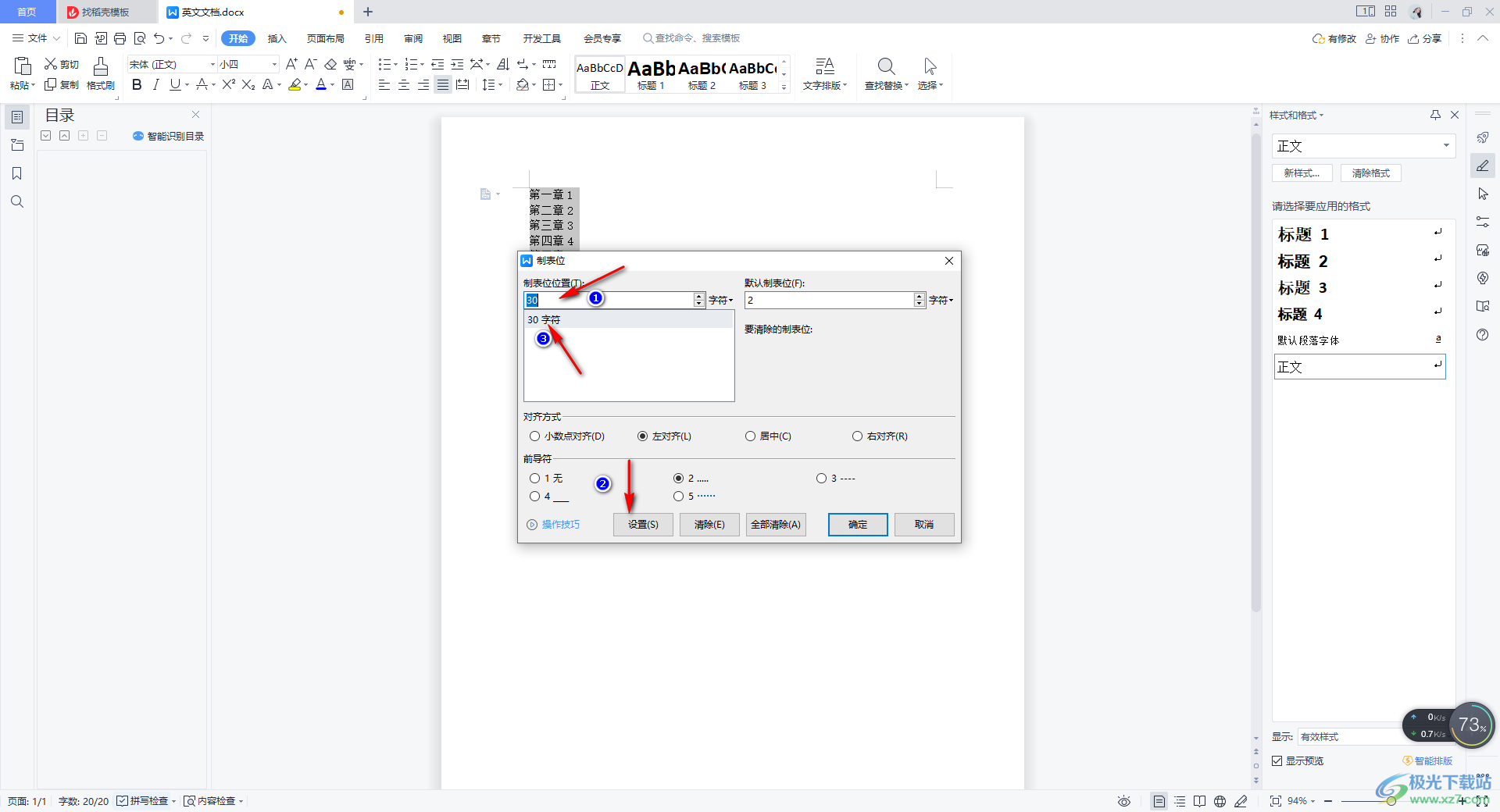Click eye-protection mode icon in status bar
The image size is (1500, 812).
(1124, 801)
